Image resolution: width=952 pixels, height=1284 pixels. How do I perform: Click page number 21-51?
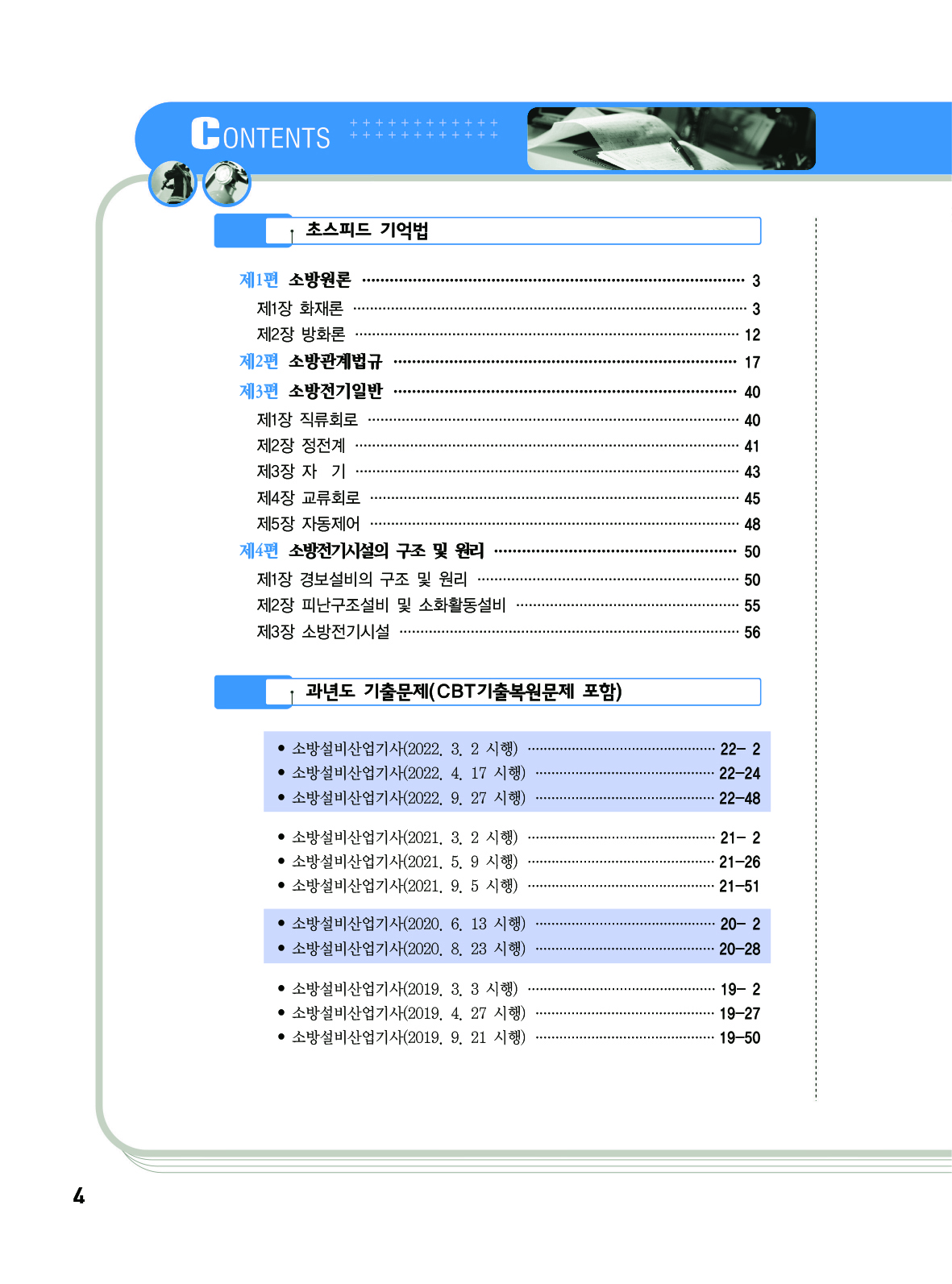[x=740, y=887]
